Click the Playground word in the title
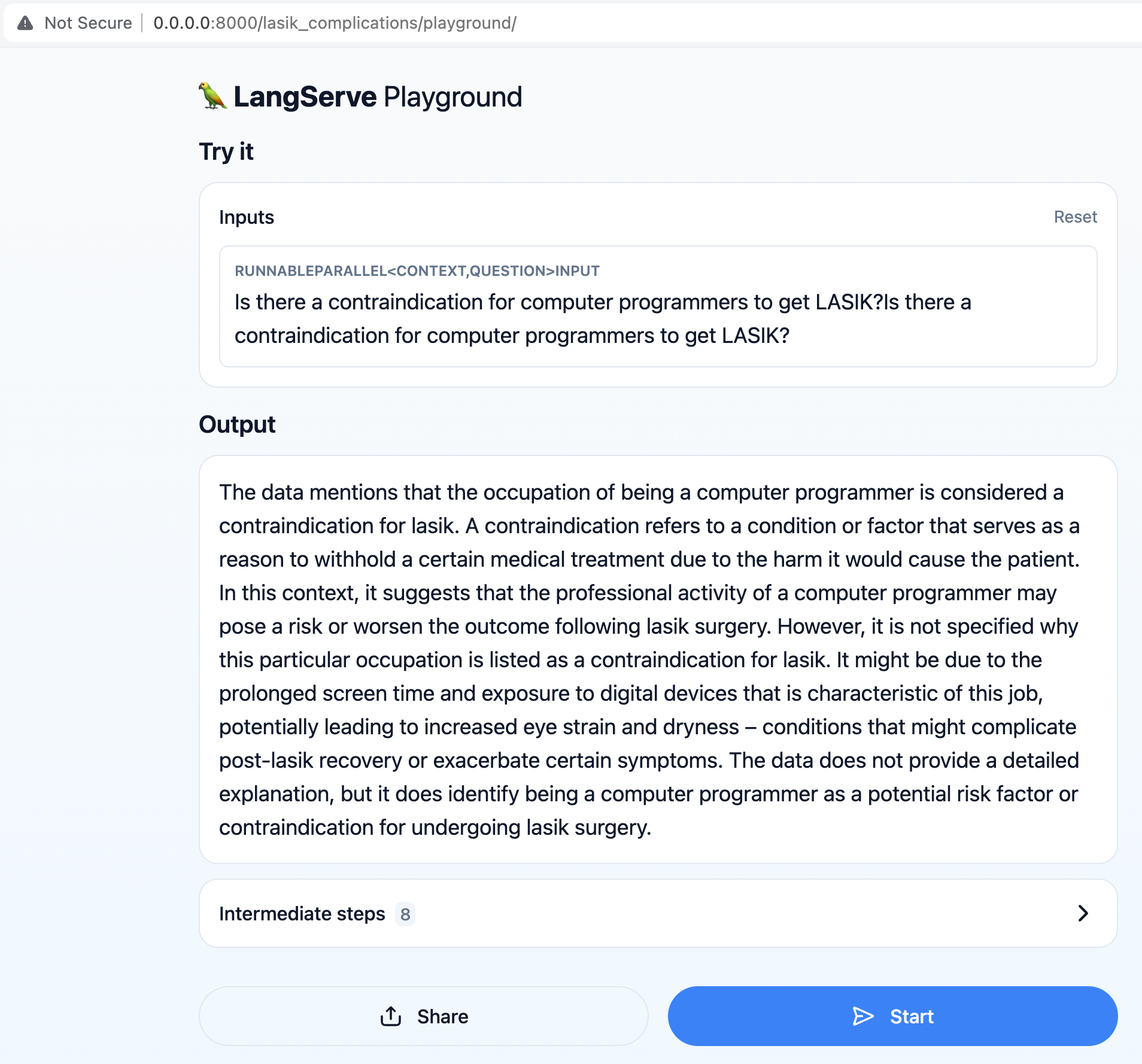Screen dimensions: 1142x1064 pyautogui.click(x=452, y=97)
